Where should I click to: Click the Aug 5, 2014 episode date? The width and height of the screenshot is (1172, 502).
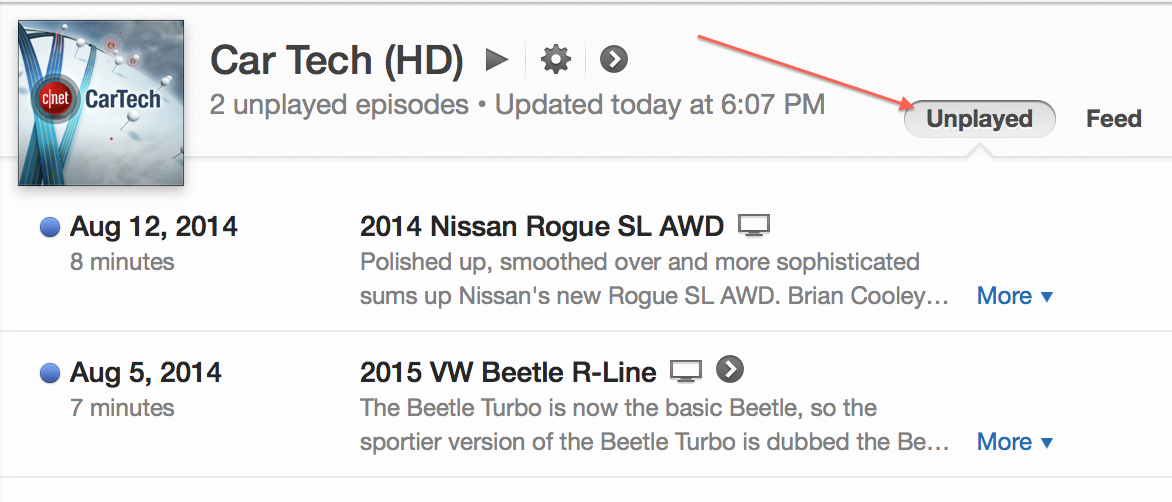pyautogui.click(x=146, y=371)
